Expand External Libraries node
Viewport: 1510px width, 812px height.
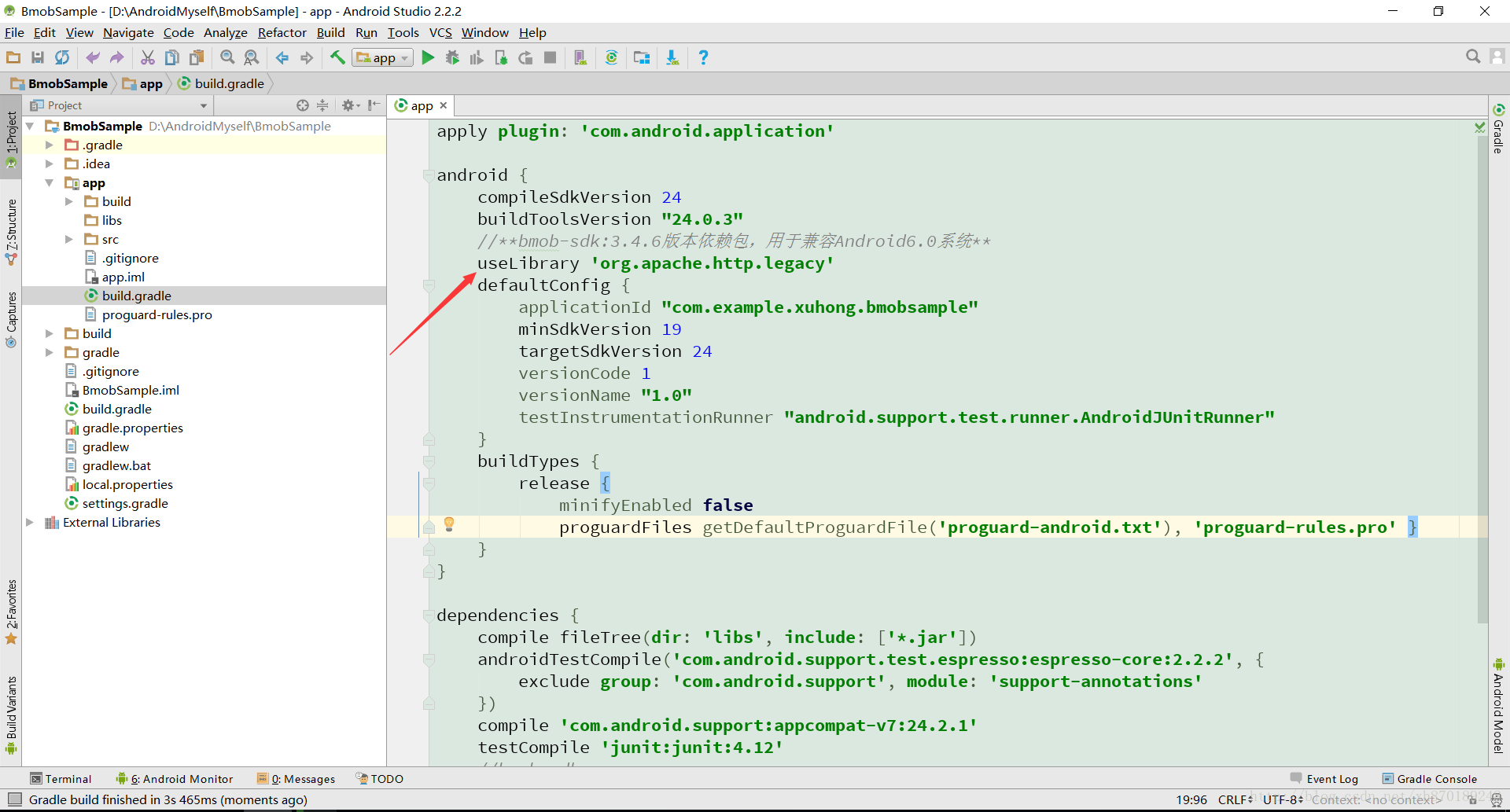[x=30, y=522]
